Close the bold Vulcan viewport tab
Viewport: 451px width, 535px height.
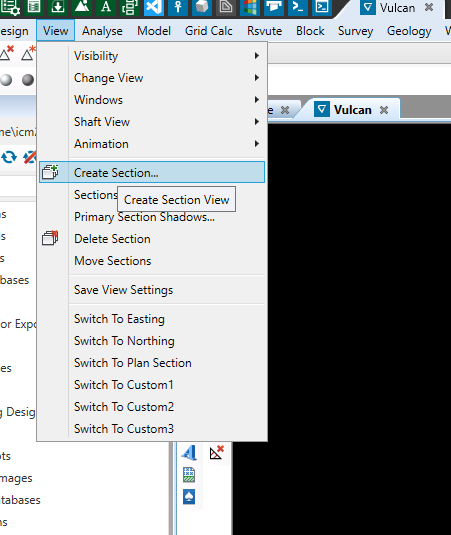384,110
